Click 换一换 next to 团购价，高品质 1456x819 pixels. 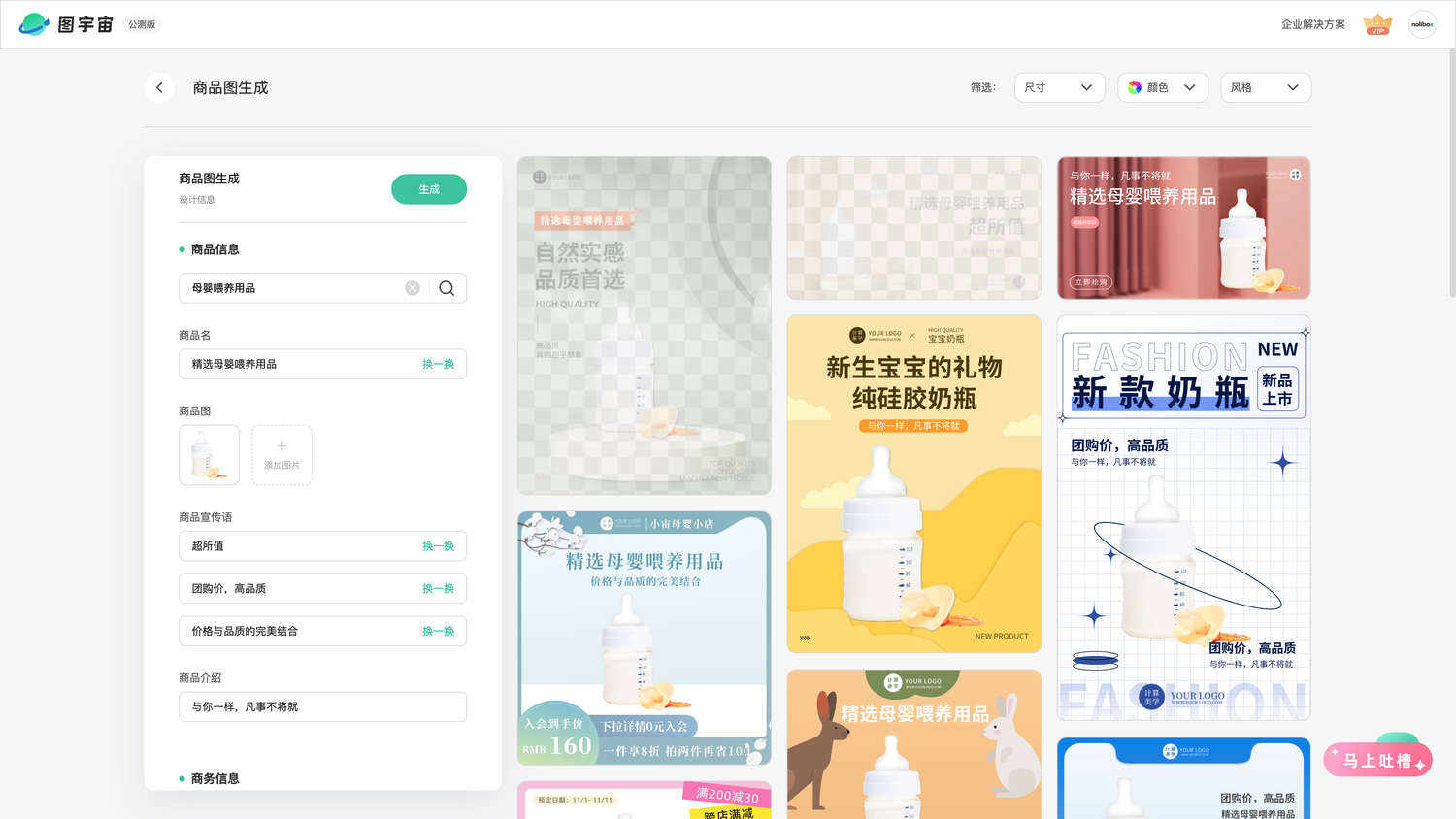[438, 589]
